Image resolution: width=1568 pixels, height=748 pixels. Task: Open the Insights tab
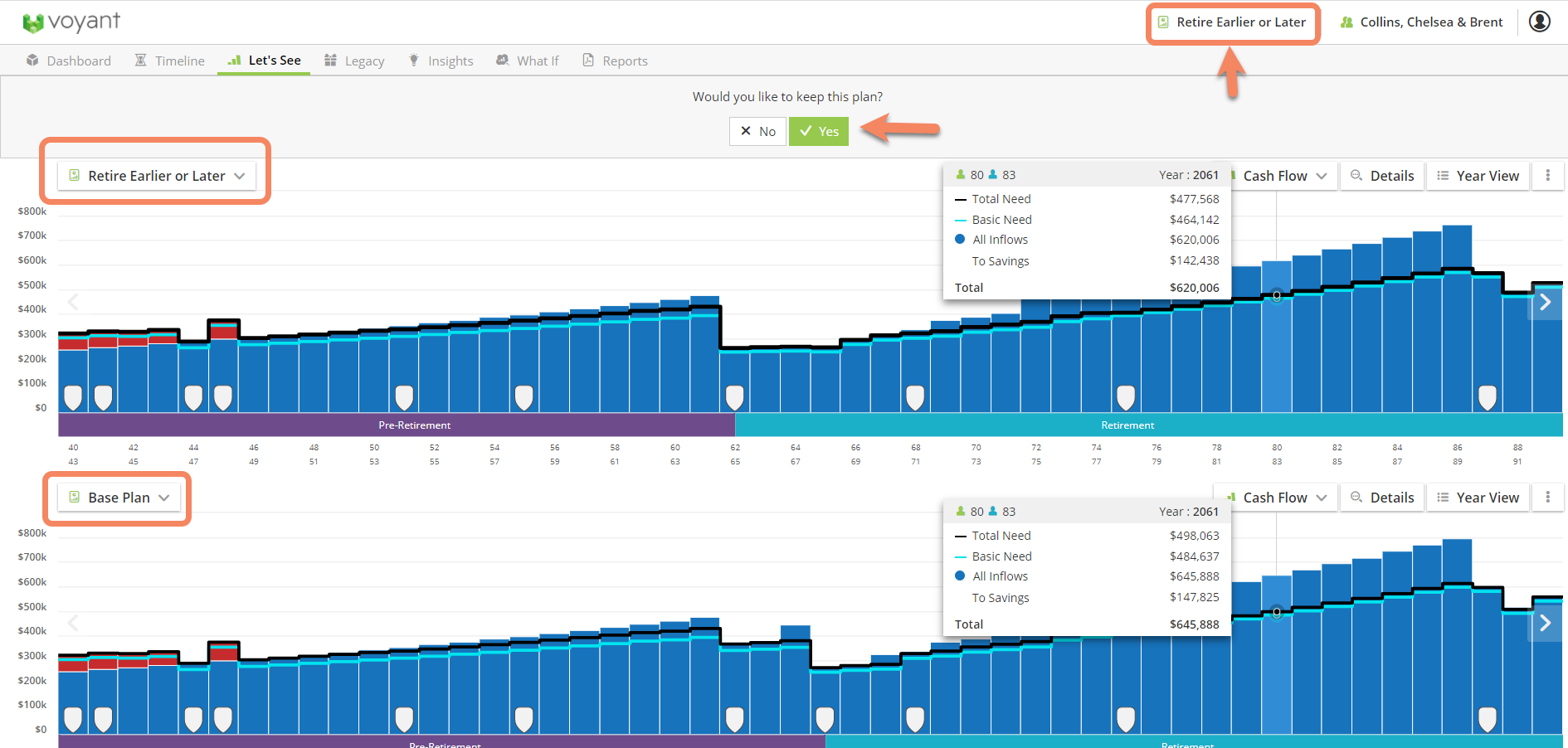click(x=441, y=61)
